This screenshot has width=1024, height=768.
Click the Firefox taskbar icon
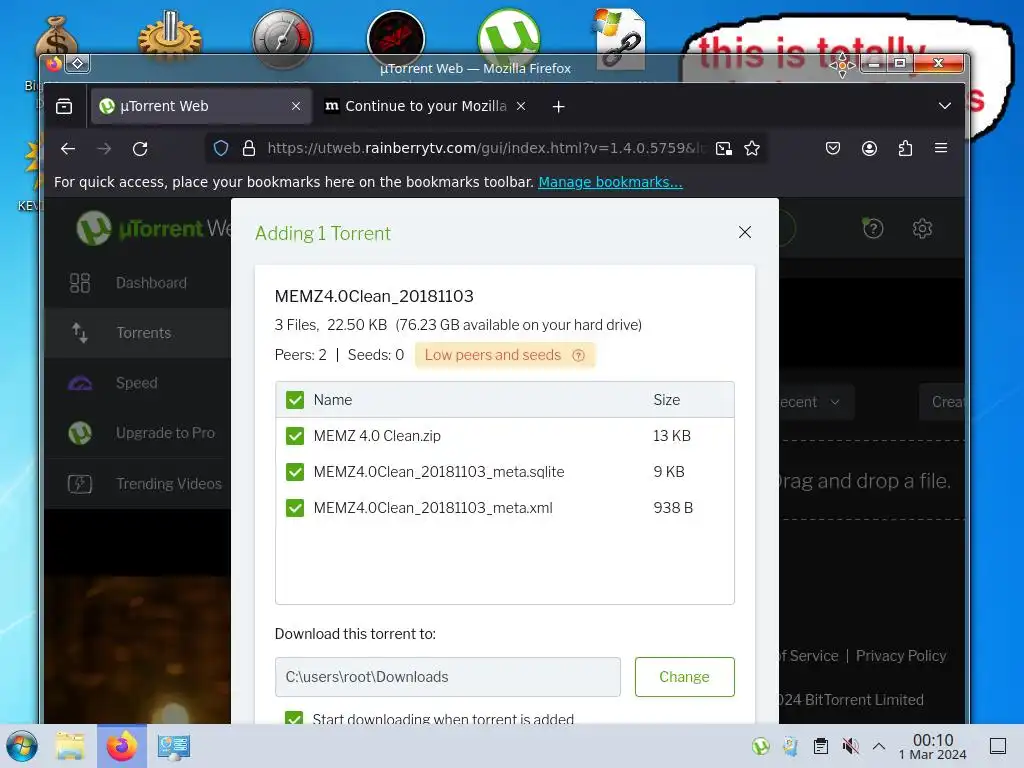(122, 746)
